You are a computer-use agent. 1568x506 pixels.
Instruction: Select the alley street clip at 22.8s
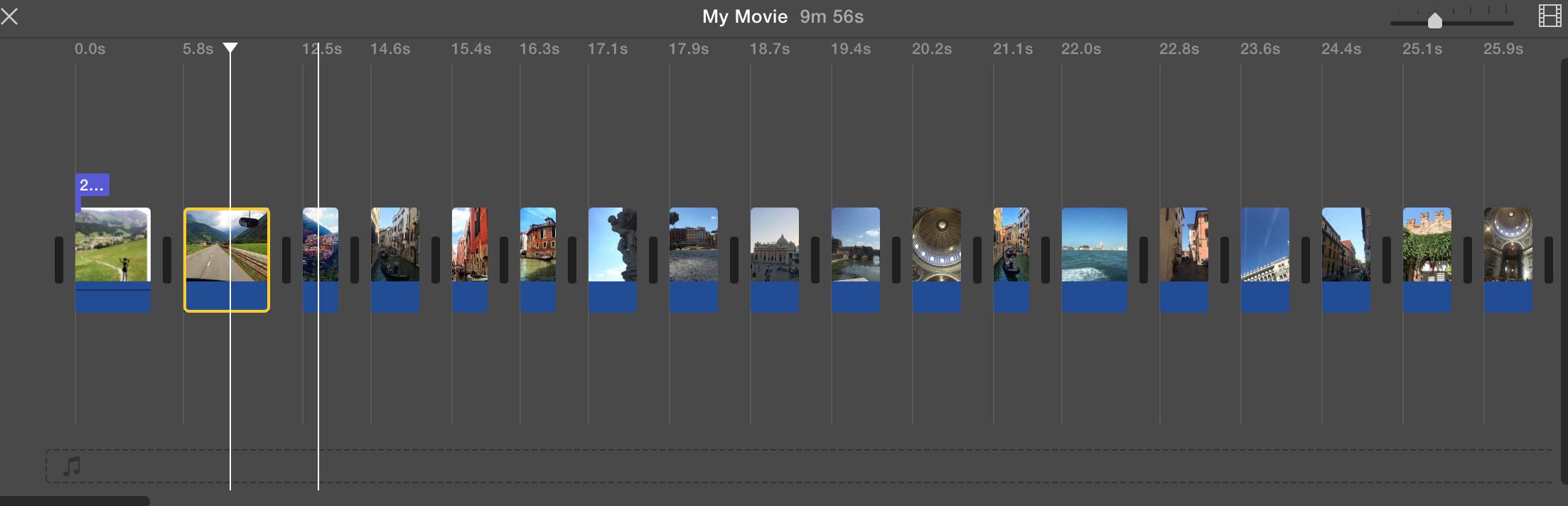coord(1184,259)
